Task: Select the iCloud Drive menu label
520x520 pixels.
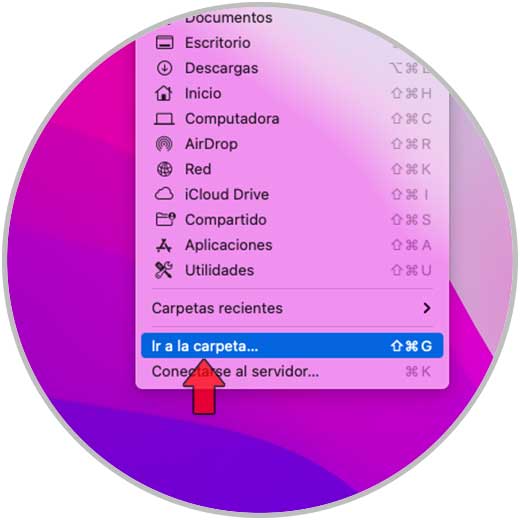Action: point(227,194)
